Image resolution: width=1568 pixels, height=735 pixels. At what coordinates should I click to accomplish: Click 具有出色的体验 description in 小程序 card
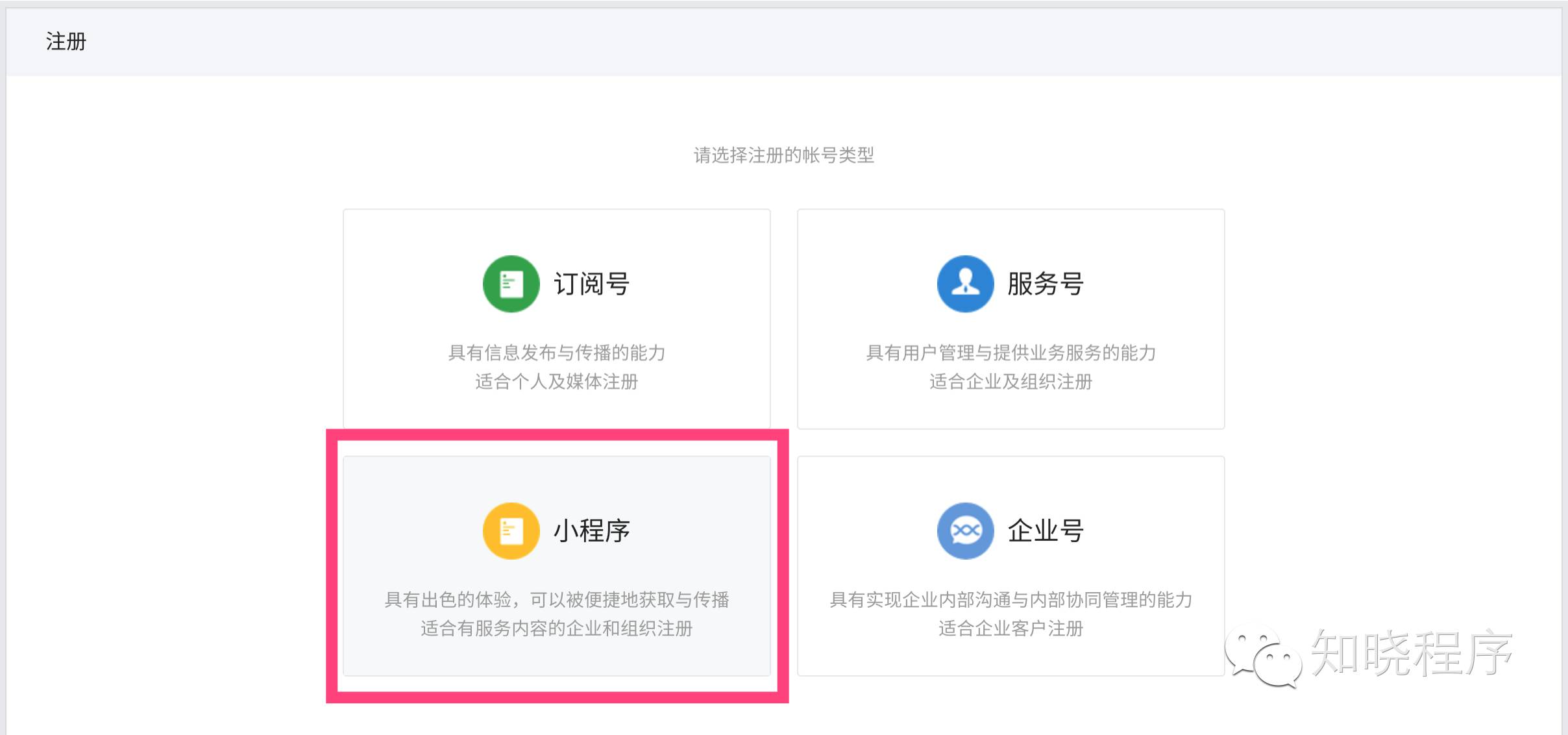point(556,599)
